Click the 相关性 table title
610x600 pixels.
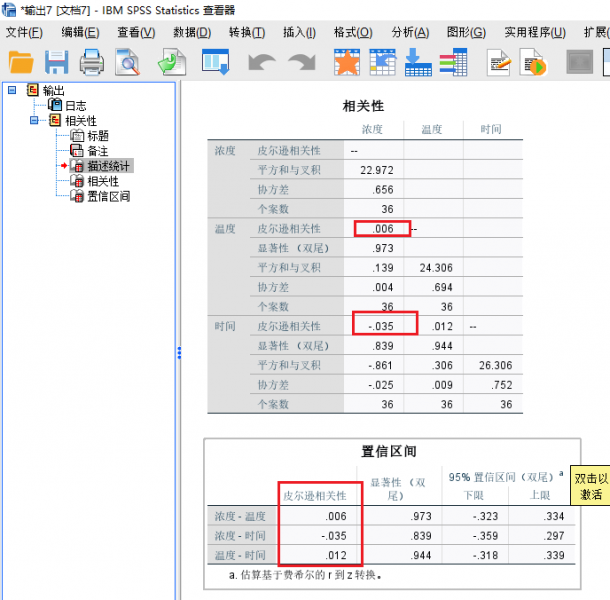(x=363, y=106)
